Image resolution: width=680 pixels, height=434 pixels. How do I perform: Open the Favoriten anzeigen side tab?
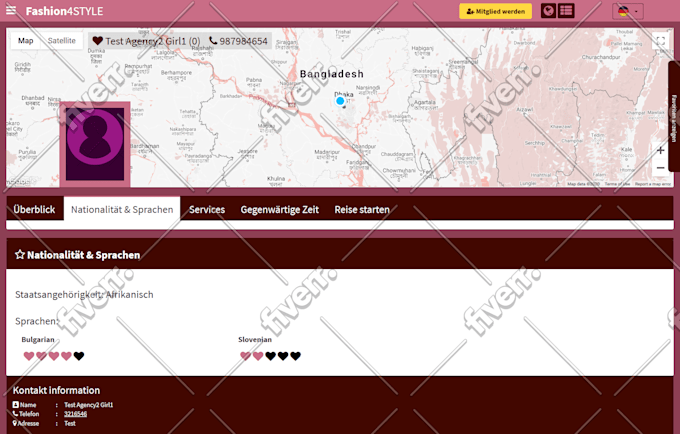point(674,117)
